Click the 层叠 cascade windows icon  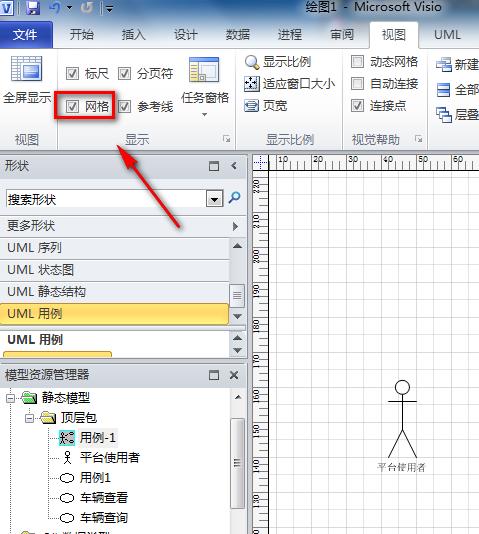pos(444,115)
